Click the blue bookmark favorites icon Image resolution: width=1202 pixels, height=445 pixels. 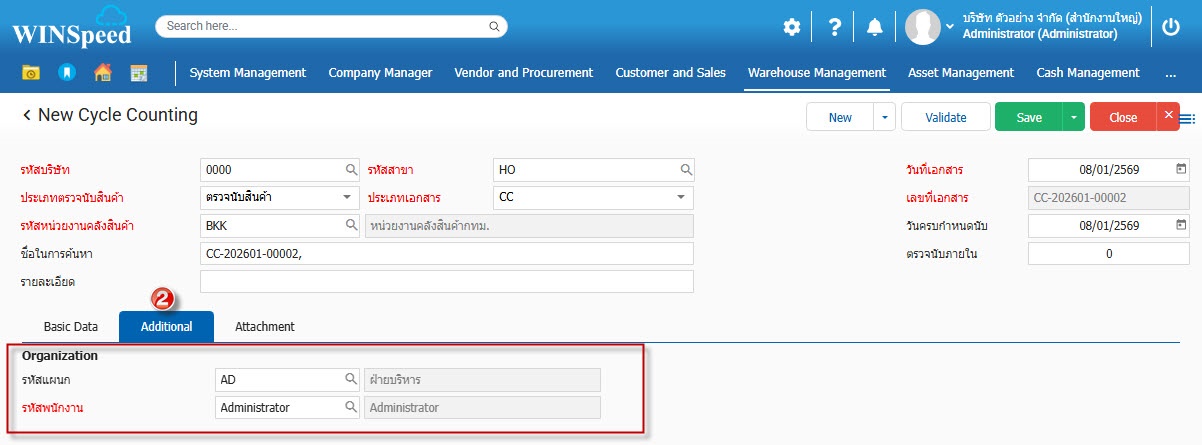pos(66,72)
